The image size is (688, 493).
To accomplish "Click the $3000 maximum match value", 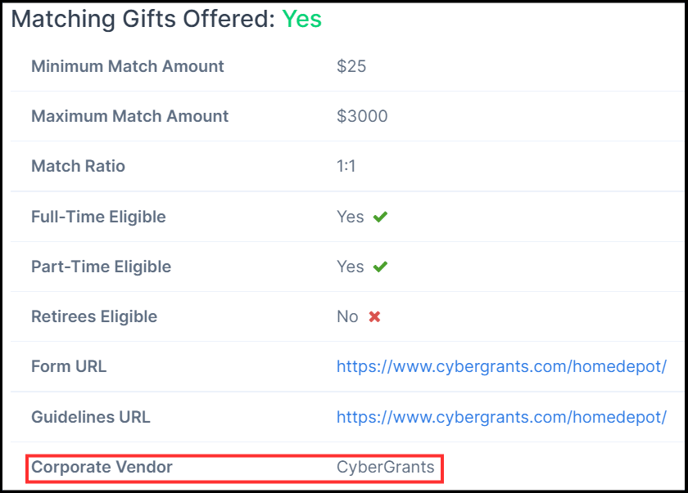I will tap(362, 117).
